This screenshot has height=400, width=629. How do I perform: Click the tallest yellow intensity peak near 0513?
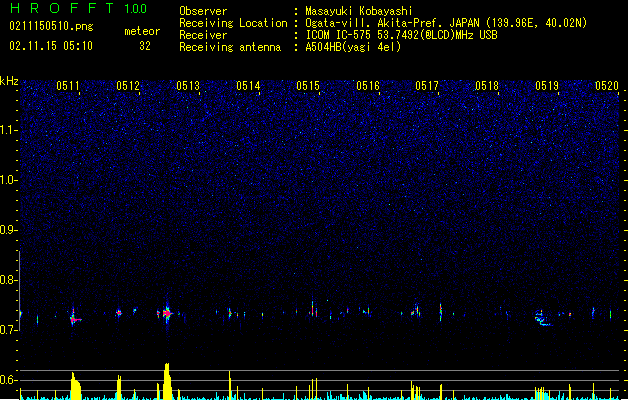pyautogui.click(x=167, y=381)
